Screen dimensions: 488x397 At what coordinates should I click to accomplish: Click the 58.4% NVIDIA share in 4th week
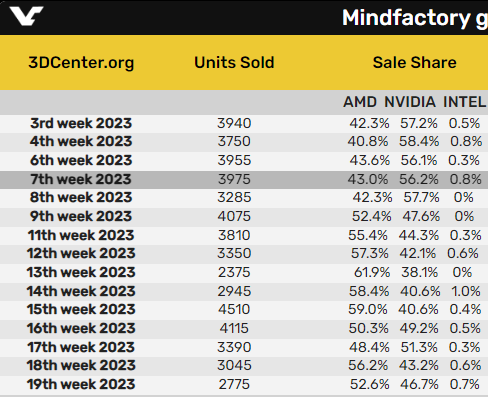pos(419,141)
